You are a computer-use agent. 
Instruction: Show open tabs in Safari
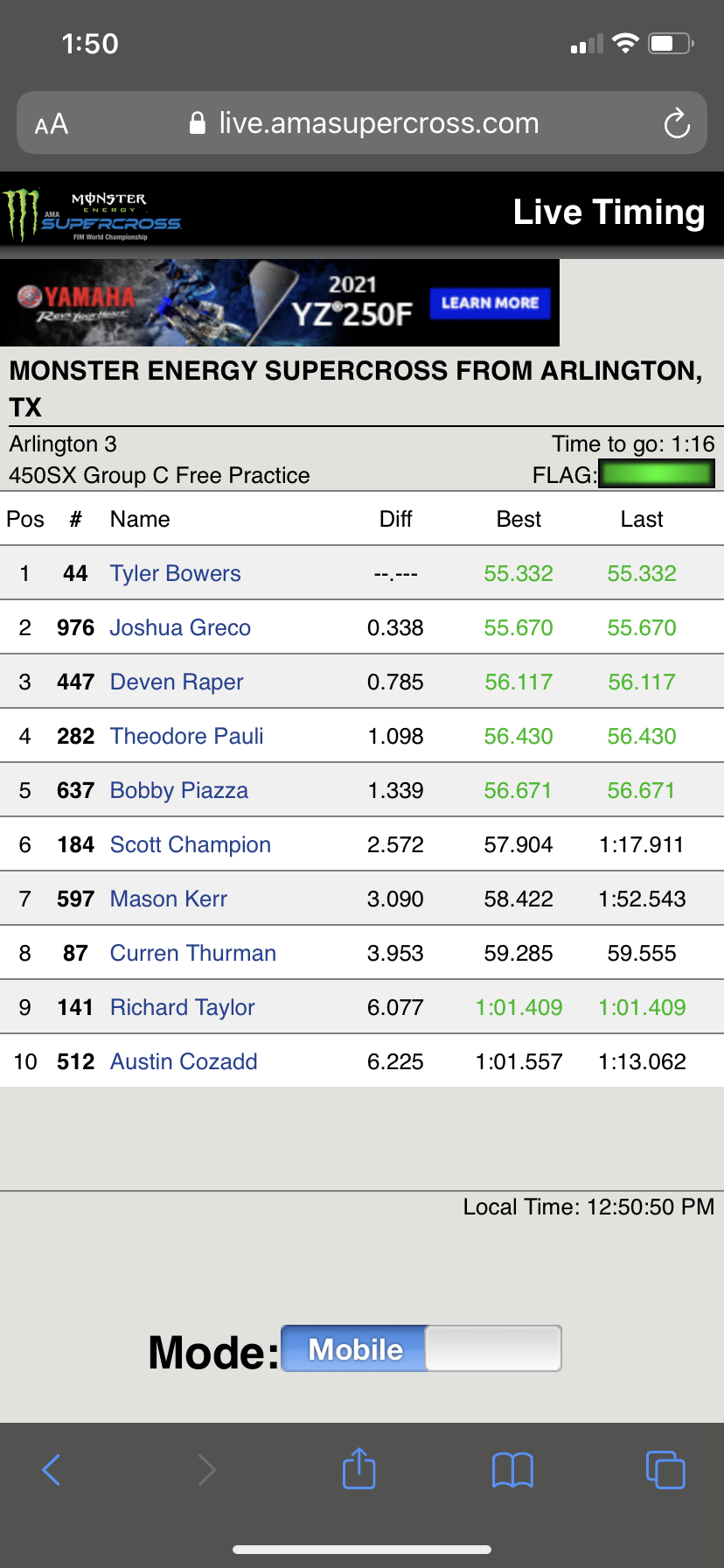pyautogui.click(x=665, y=1470)
